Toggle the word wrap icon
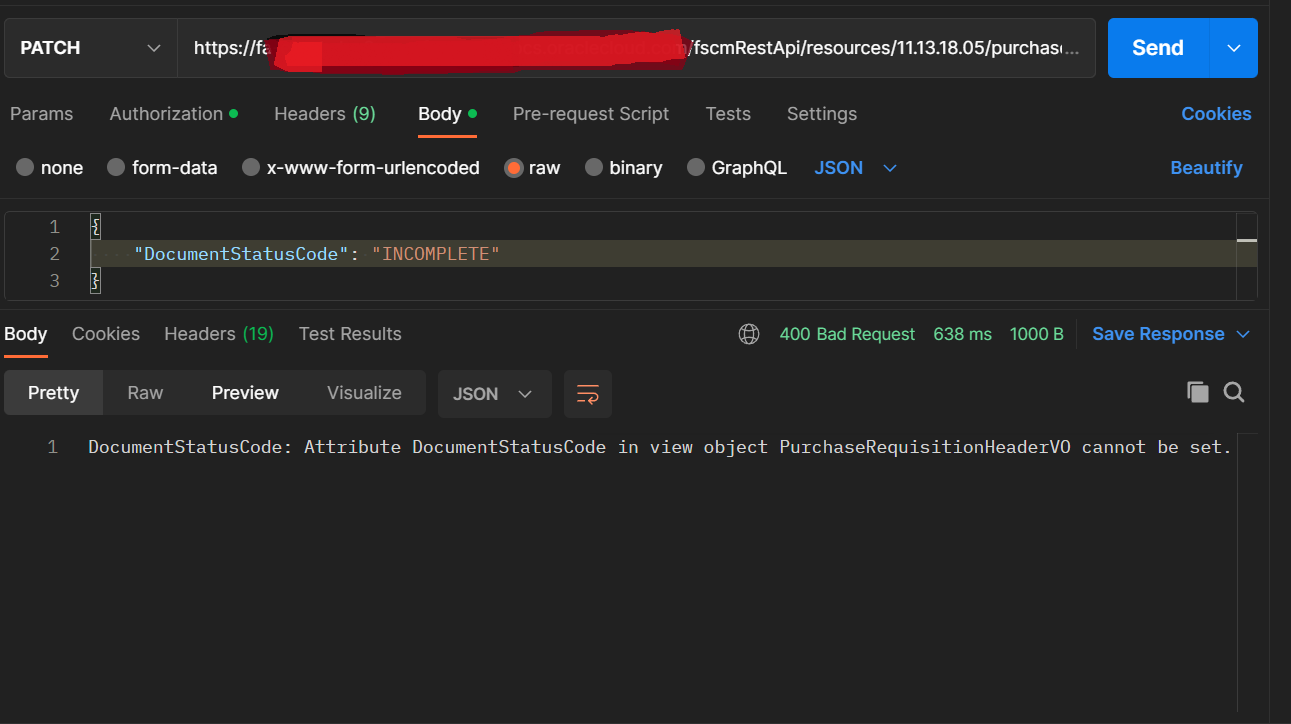The image size is (1291, 724). [588, 394]
